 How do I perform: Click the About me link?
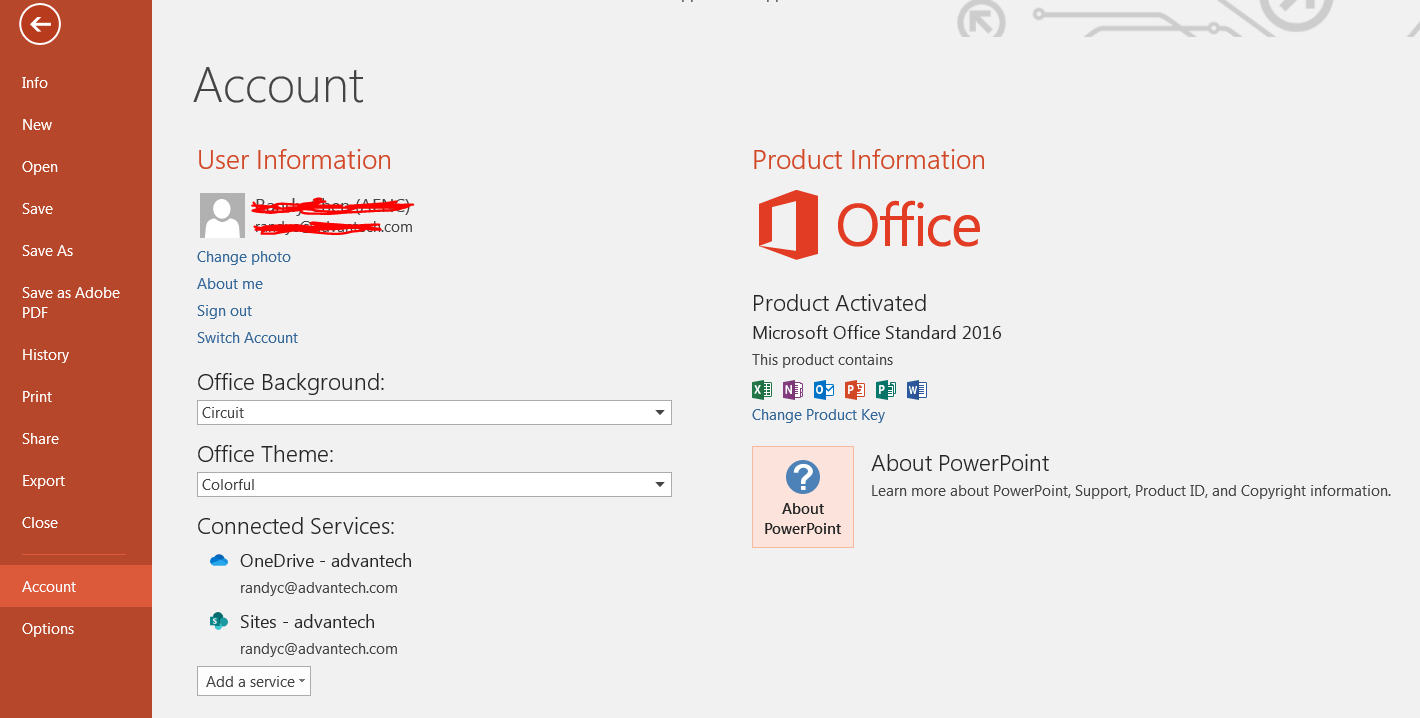[x=230, y=284]
